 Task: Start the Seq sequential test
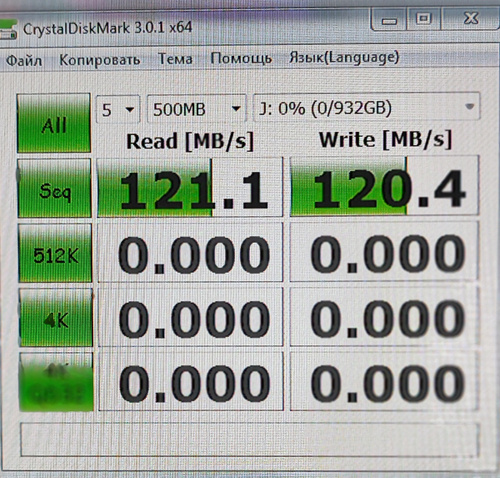[x=54, y=188]
